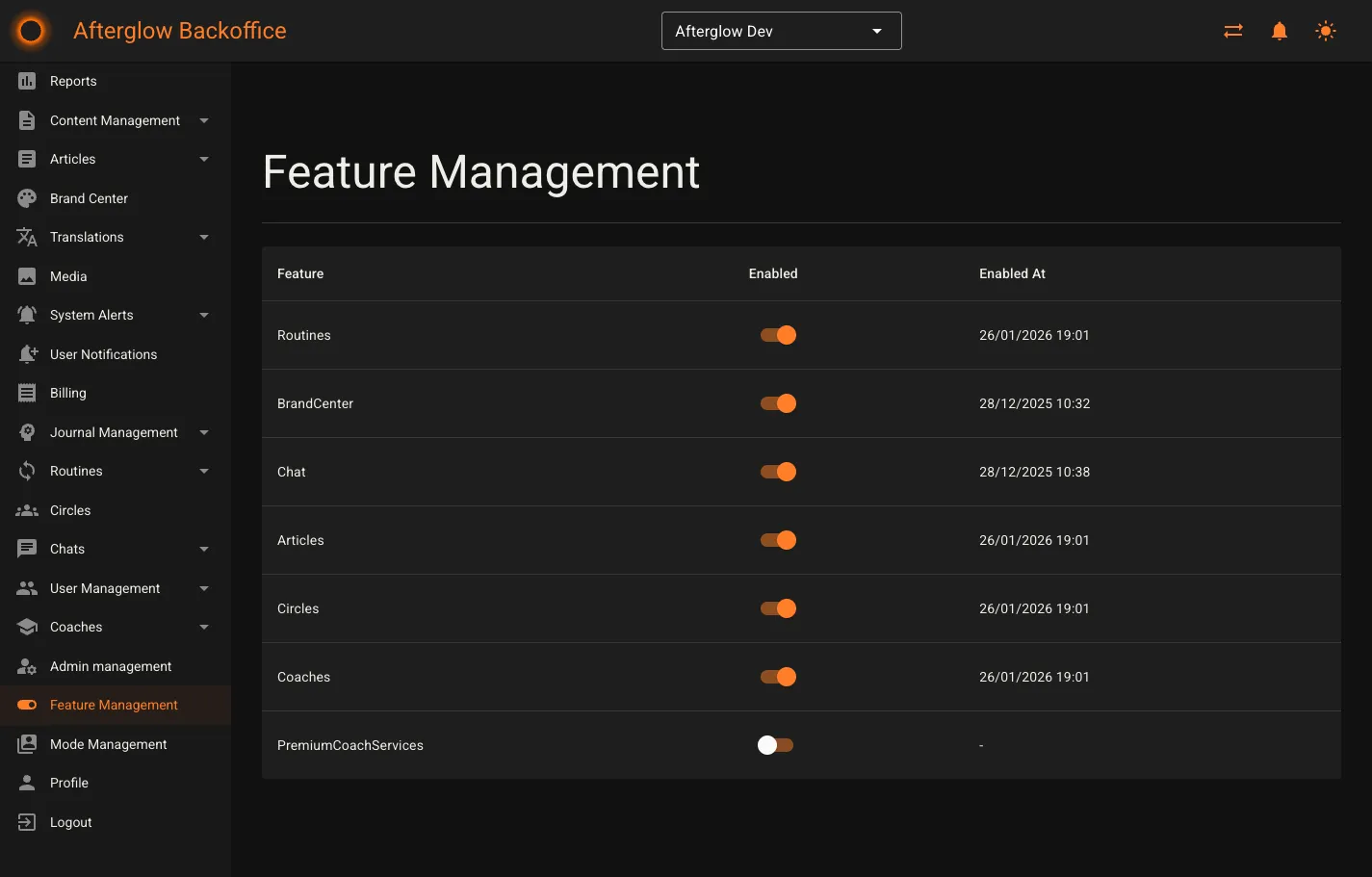Click the User Notifications bell-person icon
The height and width of the screenshot is (877, 1372).
(x=26, y=354)
